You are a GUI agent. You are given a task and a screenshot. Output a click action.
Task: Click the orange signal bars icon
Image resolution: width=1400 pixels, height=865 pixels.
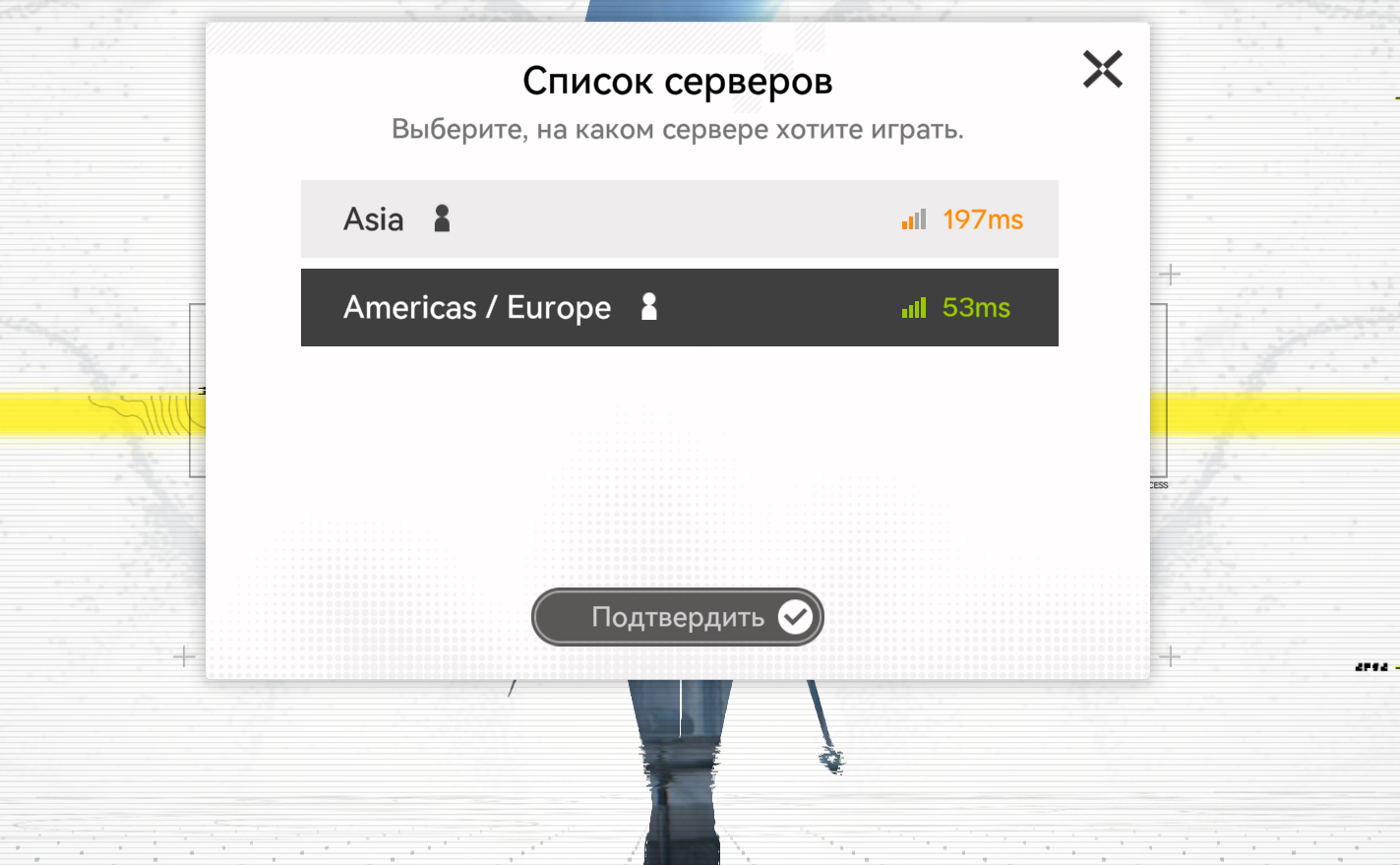coord(914,219)
